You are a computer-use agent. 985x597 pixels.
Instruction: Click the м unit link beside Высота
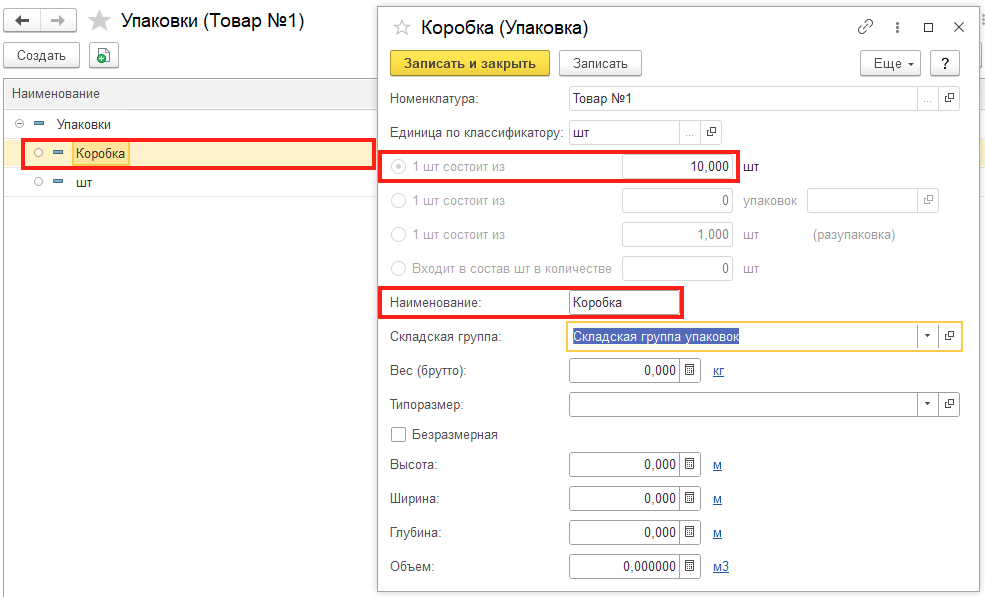(x=717, y=465)
